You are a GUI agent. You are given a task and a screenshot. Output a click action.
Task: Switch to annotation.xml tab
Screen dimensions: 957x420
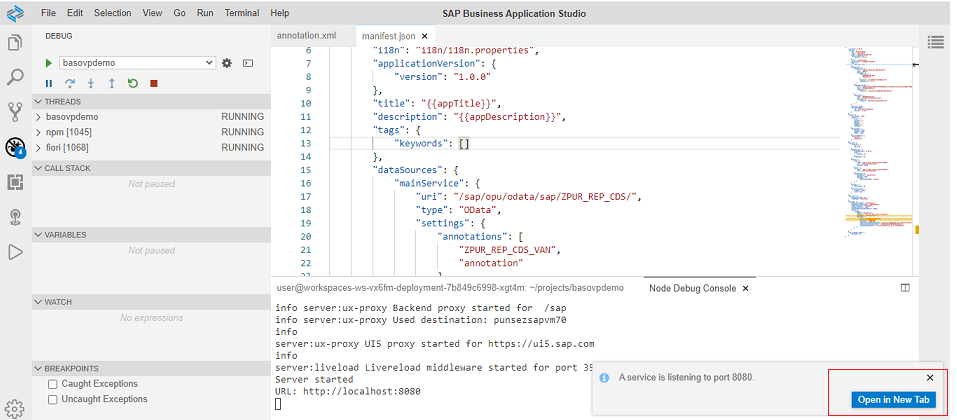pos(306,36)
